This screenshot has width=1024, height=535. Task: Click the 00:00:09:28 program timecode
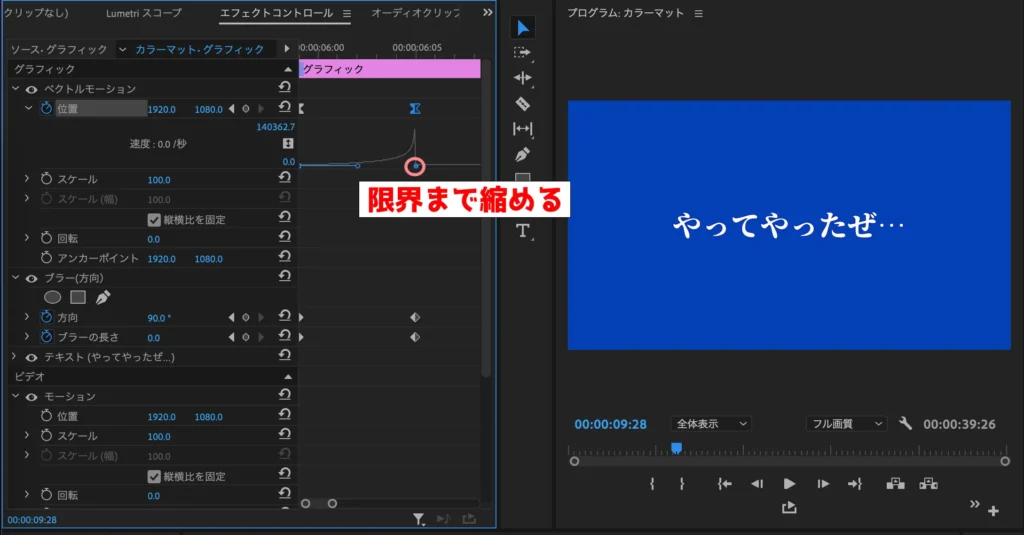(x=611, y=424)
